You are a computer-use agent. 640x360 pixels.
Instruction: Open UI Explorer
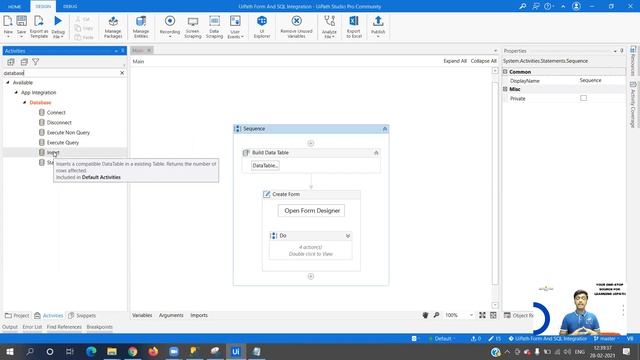point(262,27)
